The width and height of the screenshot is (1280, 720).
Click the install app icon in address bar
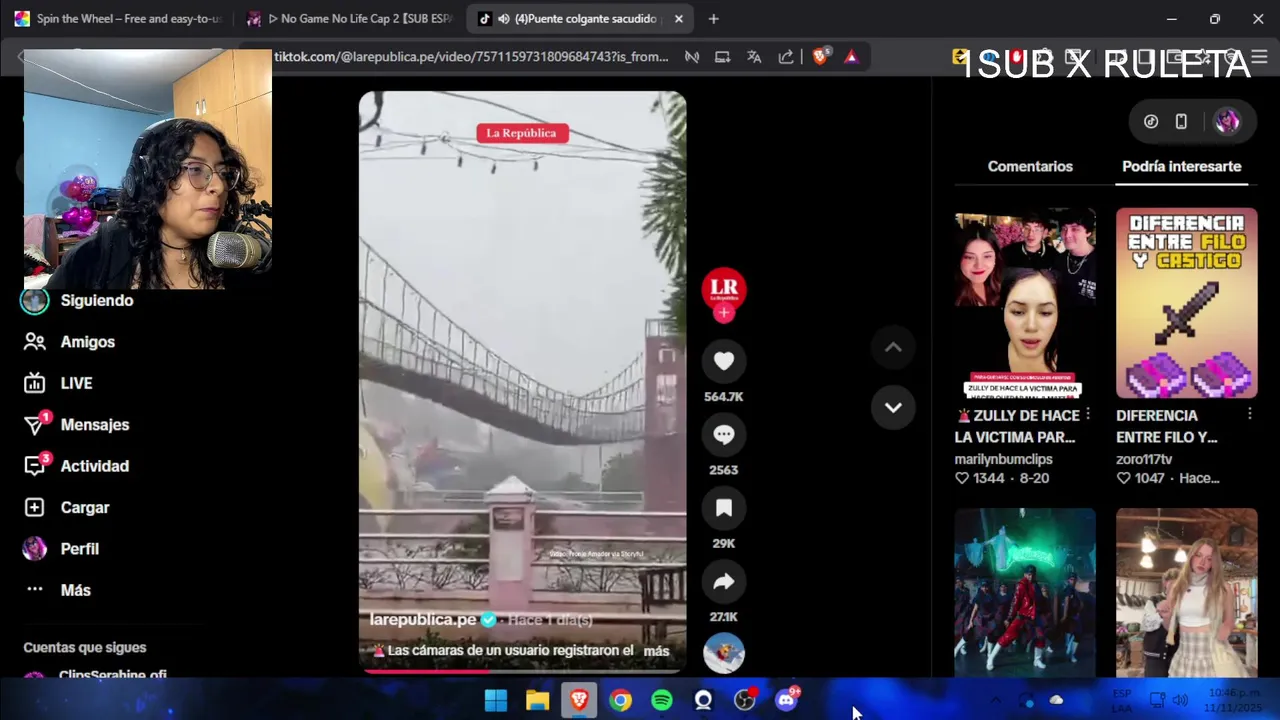click(722, 57)
